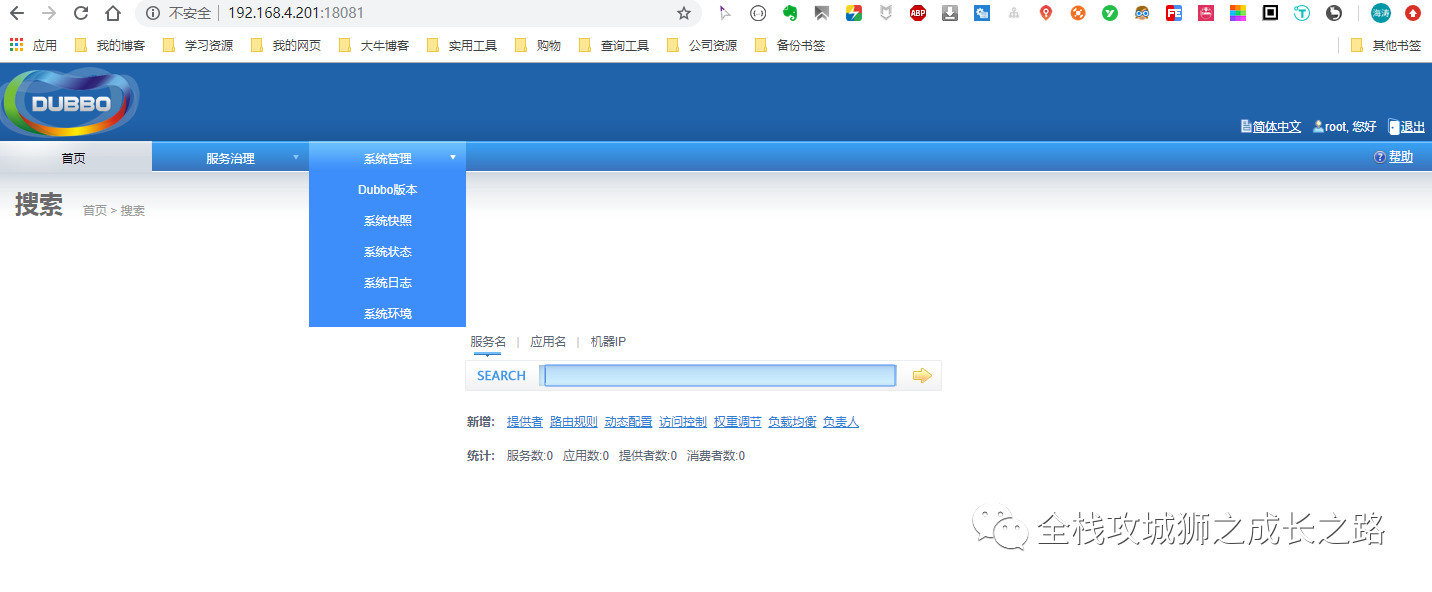
Task: Add new 访问控制 link
Action: click(x=683, y=422)
